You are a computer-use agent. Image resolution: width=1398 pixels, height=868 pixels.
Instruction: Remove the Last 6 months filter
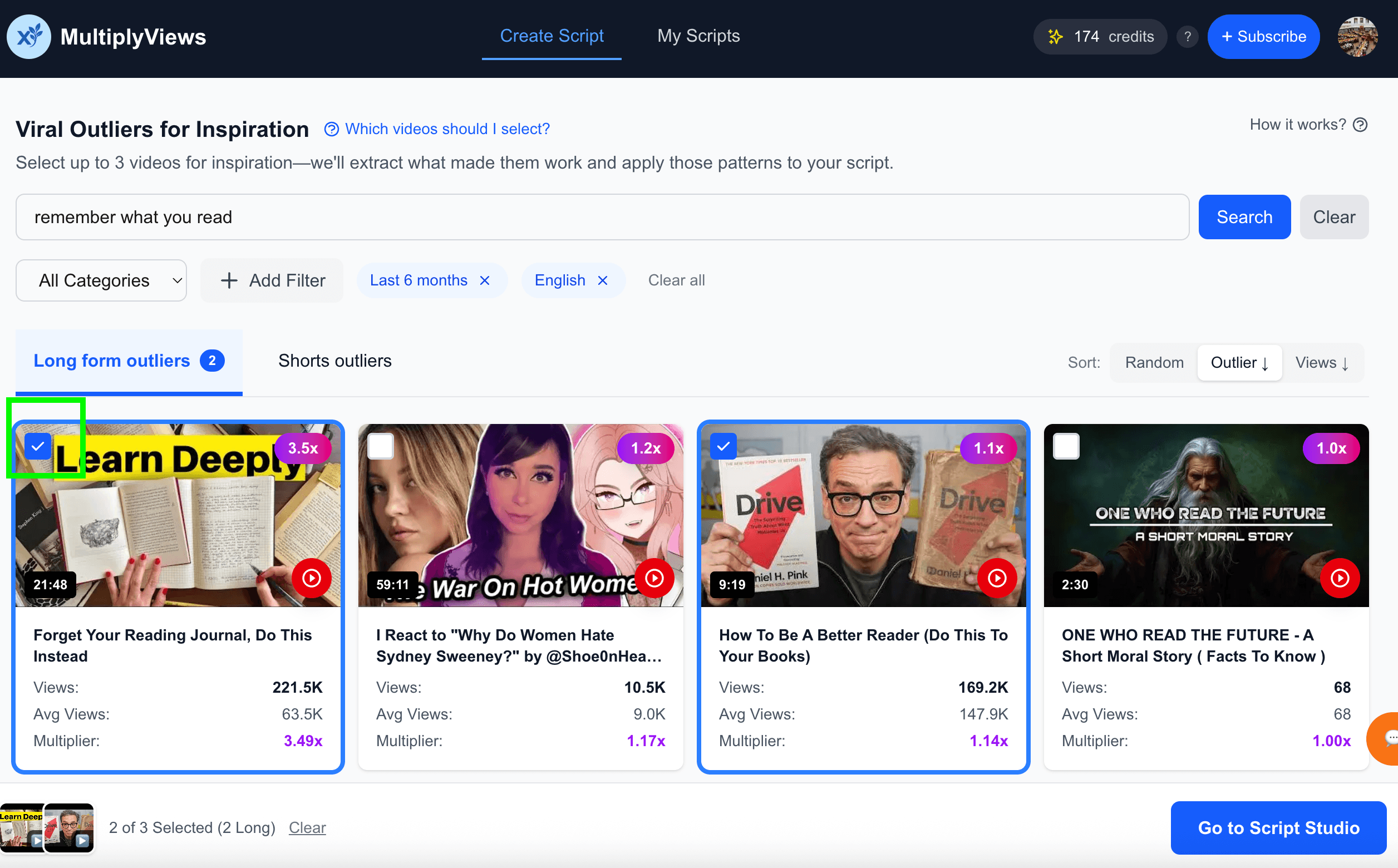tap(485, 280)
